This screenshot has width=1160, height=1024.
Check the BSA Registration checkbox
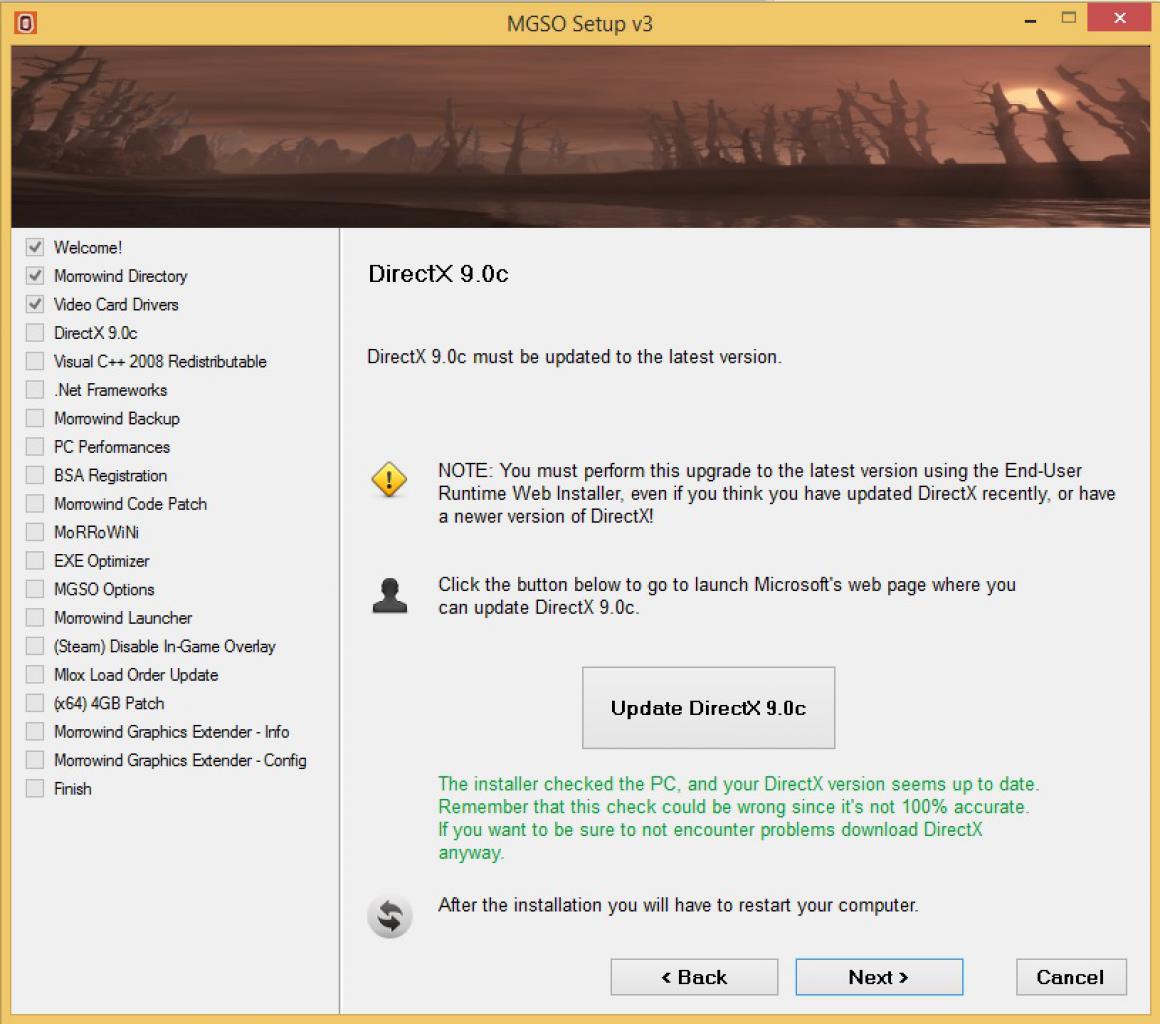click(35, 474)
